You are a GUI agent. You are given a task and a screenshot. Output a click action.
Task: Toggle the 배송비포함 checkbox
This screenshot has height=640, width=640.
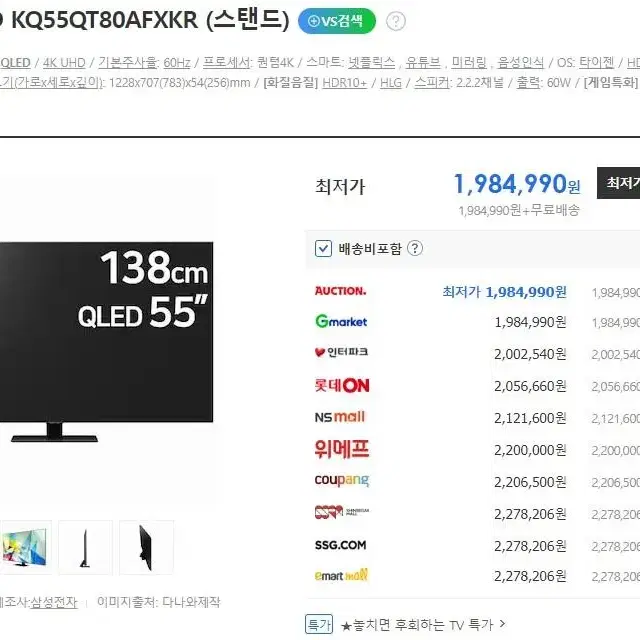(323, 248)
